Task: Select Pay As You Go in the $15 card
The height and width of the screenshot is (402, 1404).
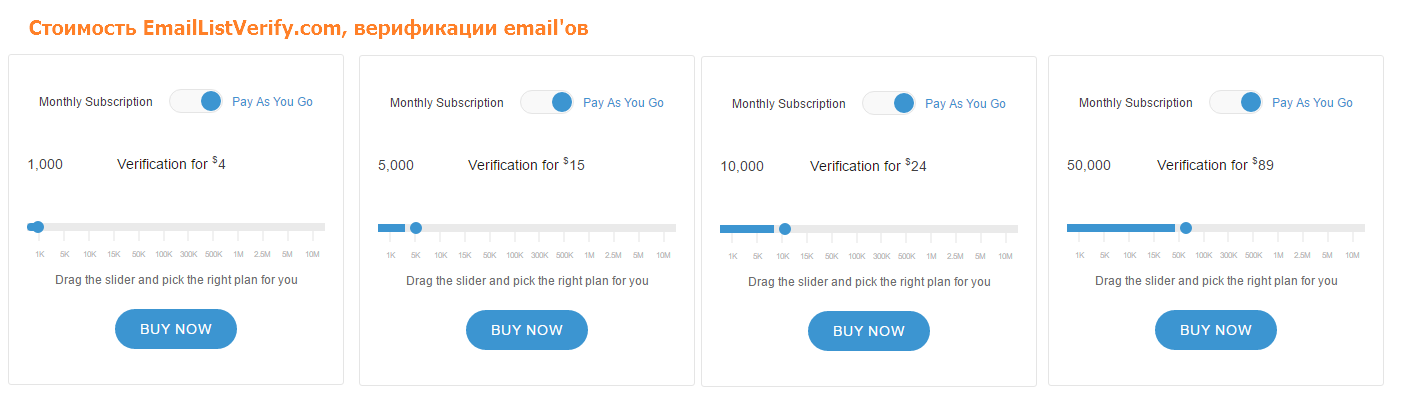Action: [623, 103]
